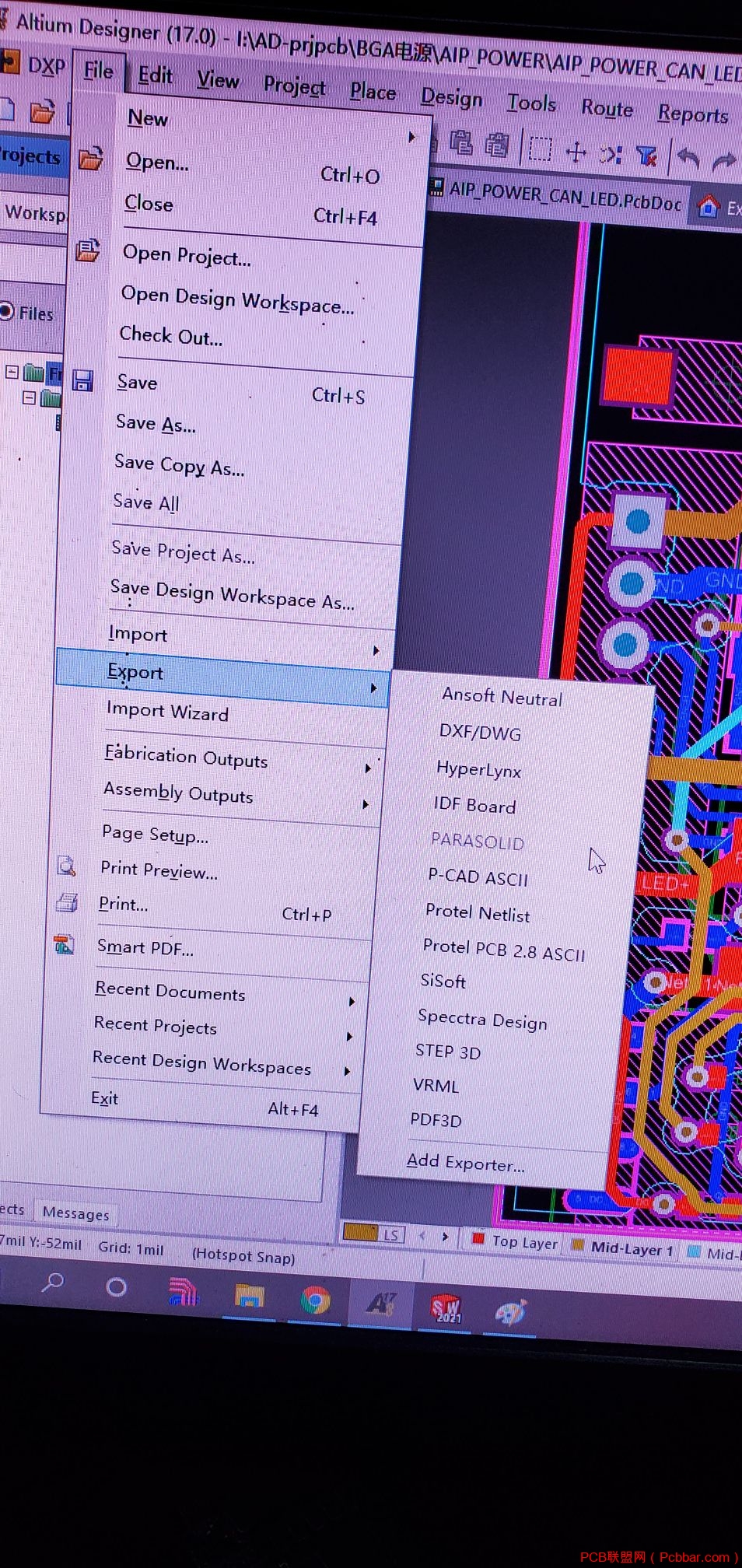The width and height of the screenshot is (742, 1568).
Task: Click the Mid-Layer 1 color swatch
Action: (577, 1244)
